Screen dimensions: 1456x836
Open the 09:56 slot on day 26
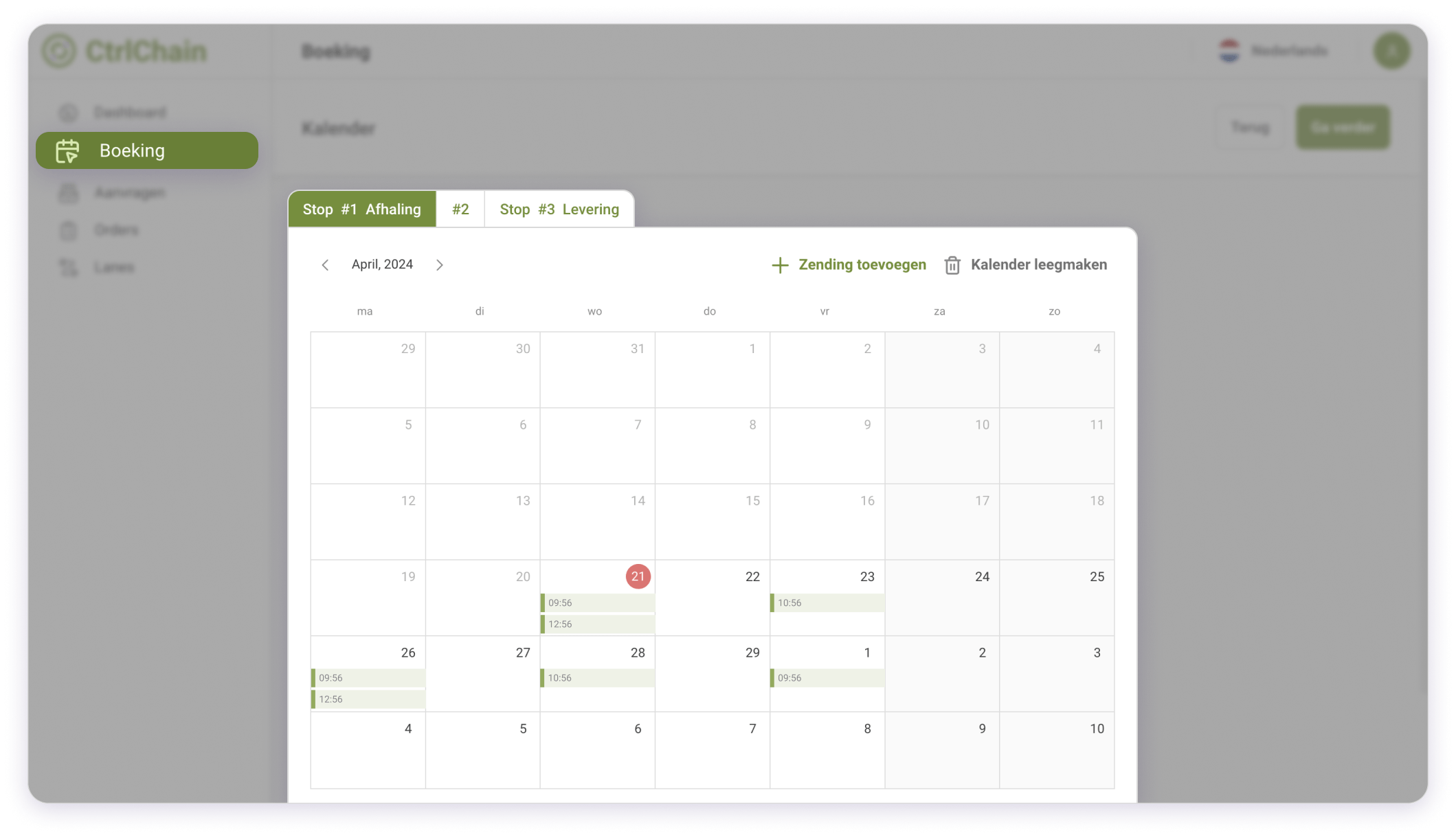(368, 678)
